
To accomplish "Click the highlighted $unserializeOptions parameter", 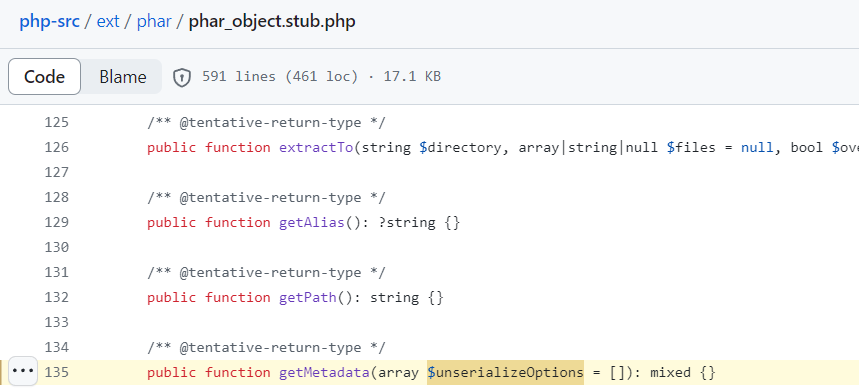I will click(x=505, y=372).
